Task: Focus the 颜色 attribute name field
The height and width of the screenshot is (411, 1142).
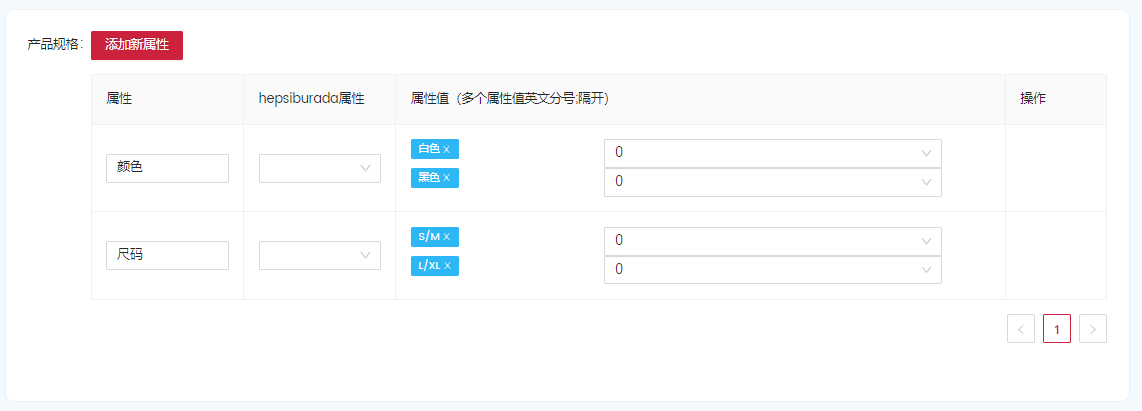Action: tap(168, 168)
